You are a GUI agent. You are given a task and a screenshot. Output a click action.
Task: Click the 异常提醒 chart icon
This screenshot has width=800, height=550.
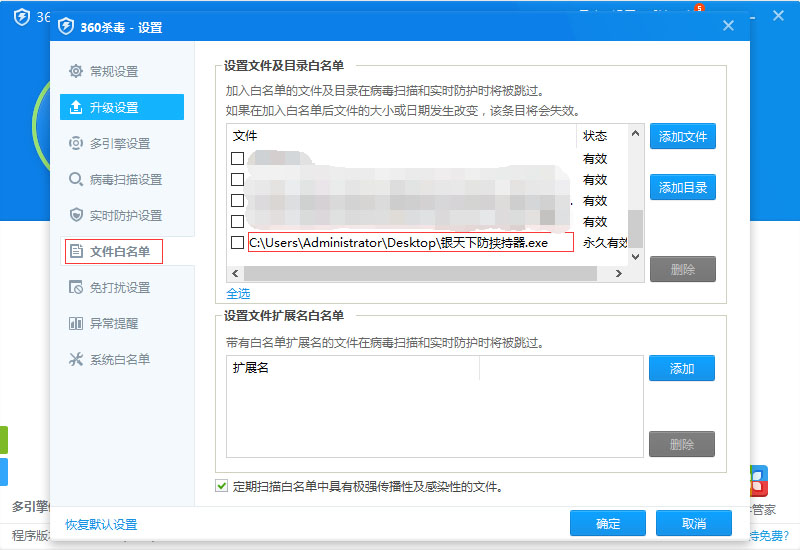76,323
